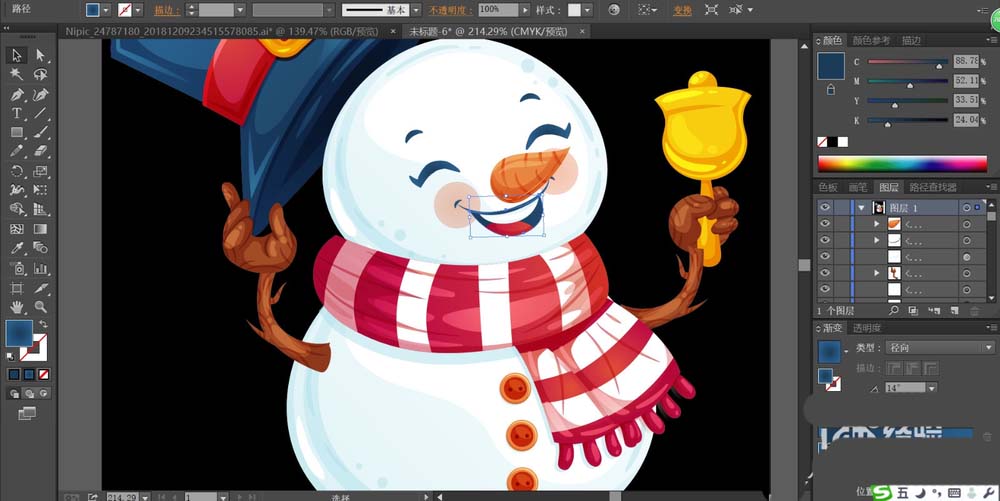
Task: Click target circle of 图层 1
Action: (967, 207)
